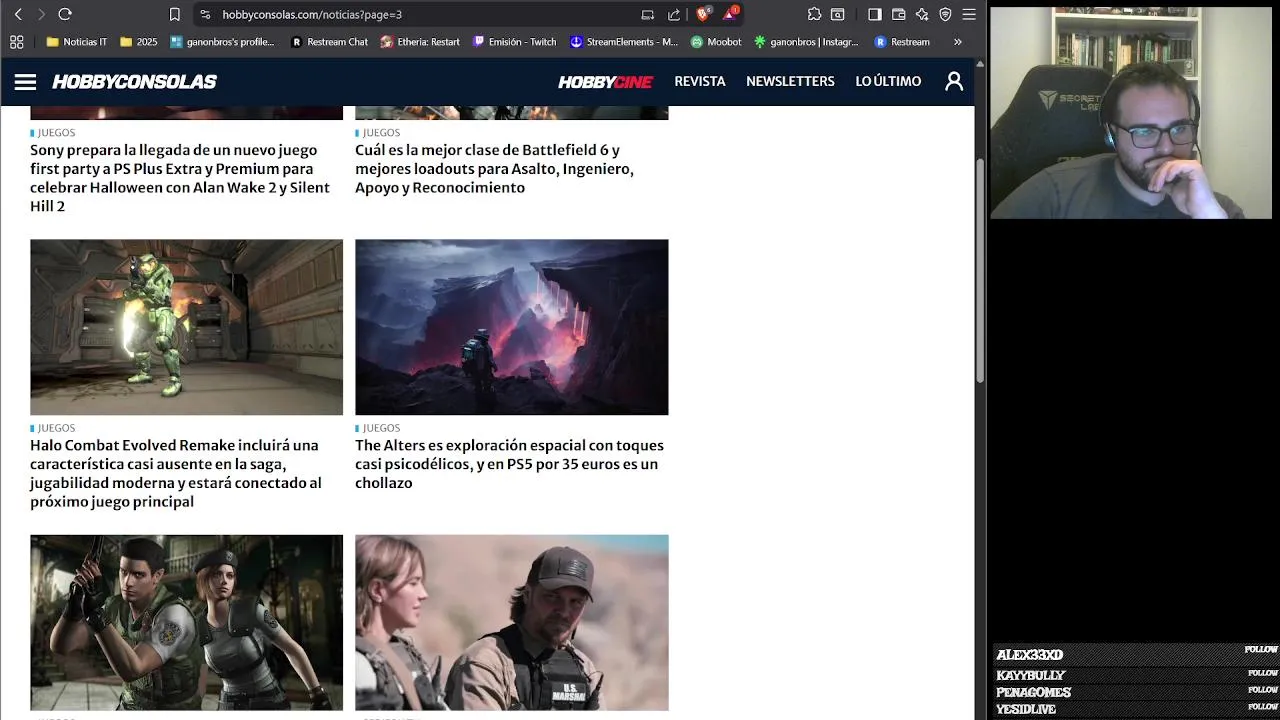This screenshot has width=1280, height=720.
Task: Click The Alters space landscape thumbnail
Action: pos(511,327)
